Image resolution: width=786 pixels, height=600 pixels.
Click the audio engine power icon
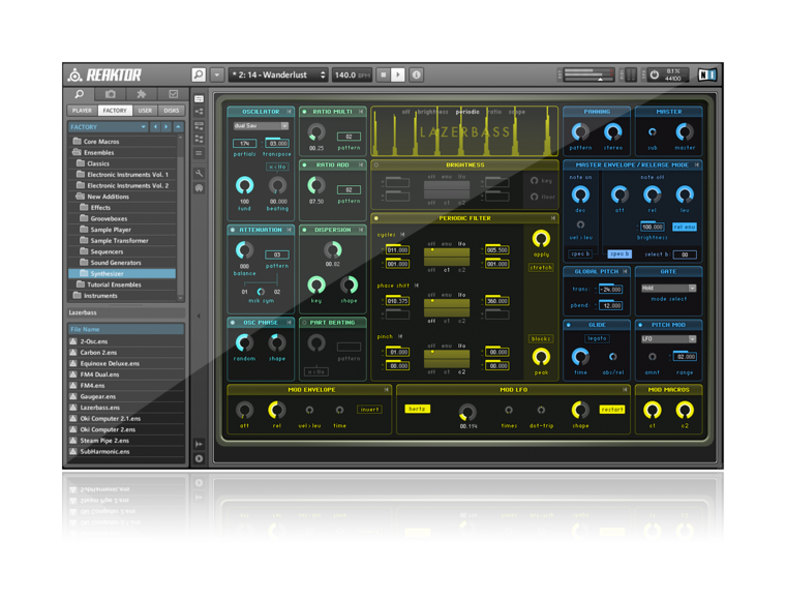654,75
